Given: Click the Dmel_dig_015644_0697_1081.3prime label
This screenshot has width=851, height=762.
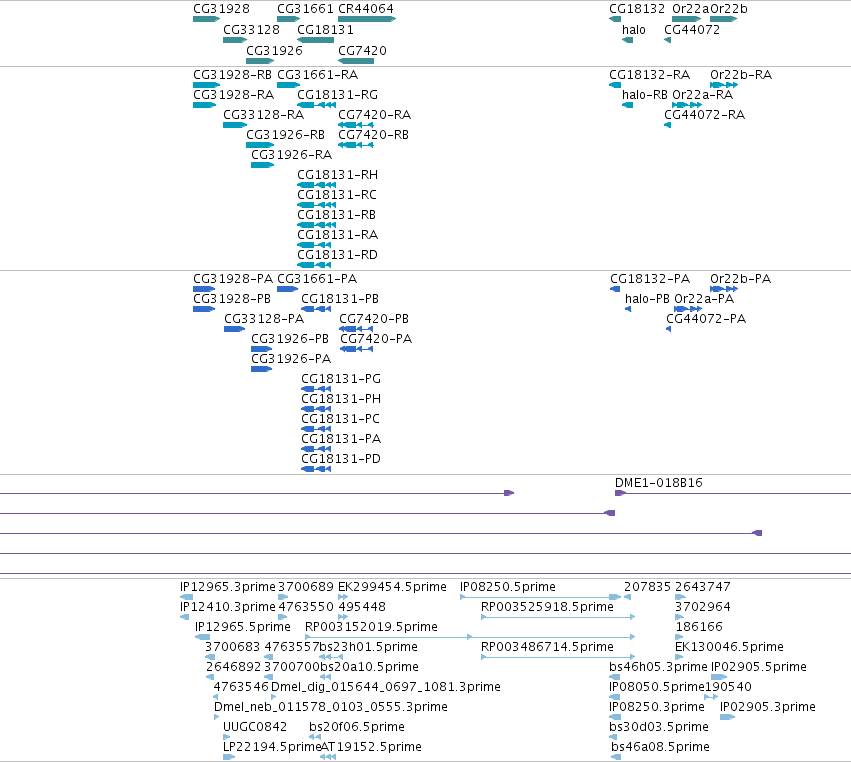Looking at the screenshot, I should click(x=385, y=687).
